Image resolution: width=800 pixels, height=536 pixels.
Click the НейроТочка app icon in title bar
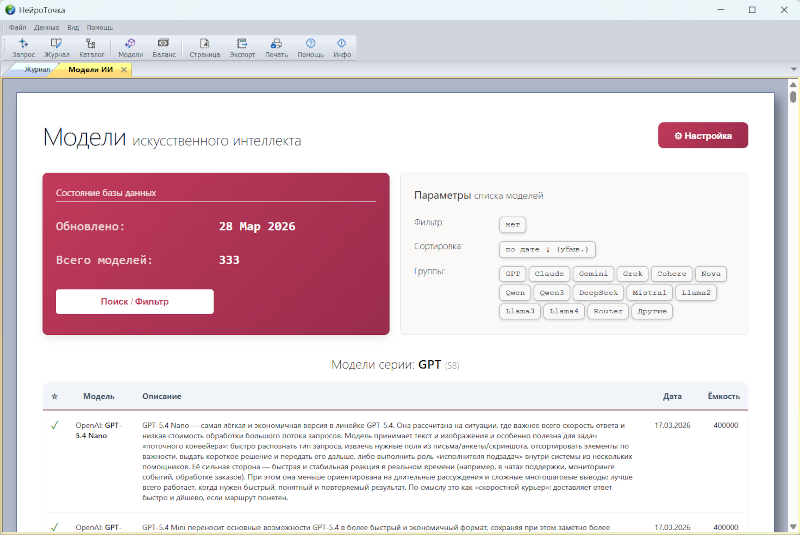10,10
